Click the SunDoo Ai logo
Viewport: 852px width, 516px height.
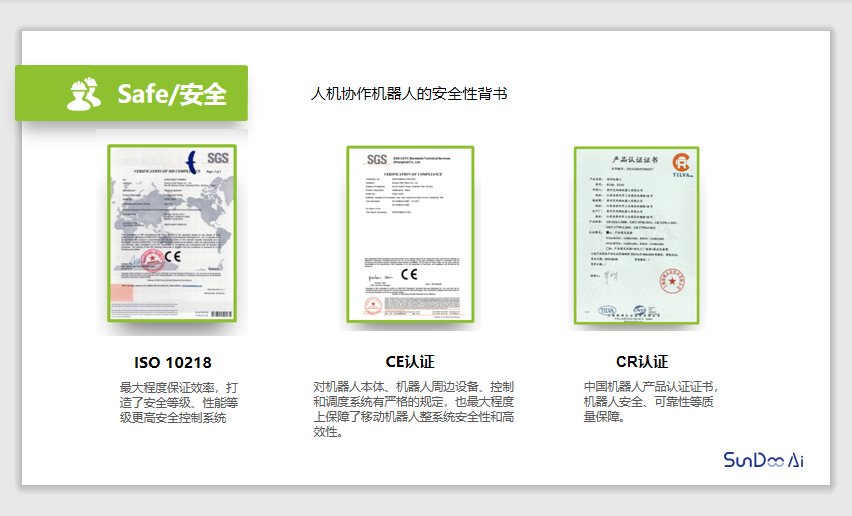coord(764,459)
